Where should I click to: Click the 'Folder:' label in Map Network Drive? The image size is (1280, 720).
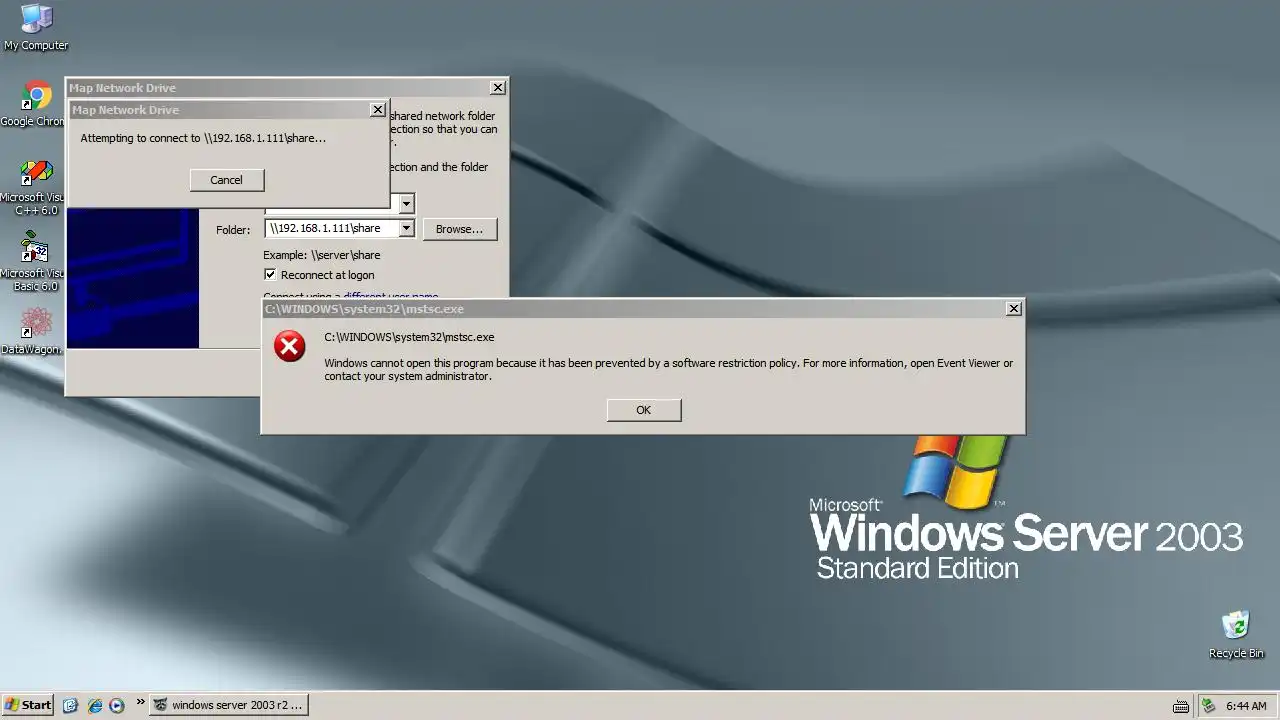coord(233,229)
